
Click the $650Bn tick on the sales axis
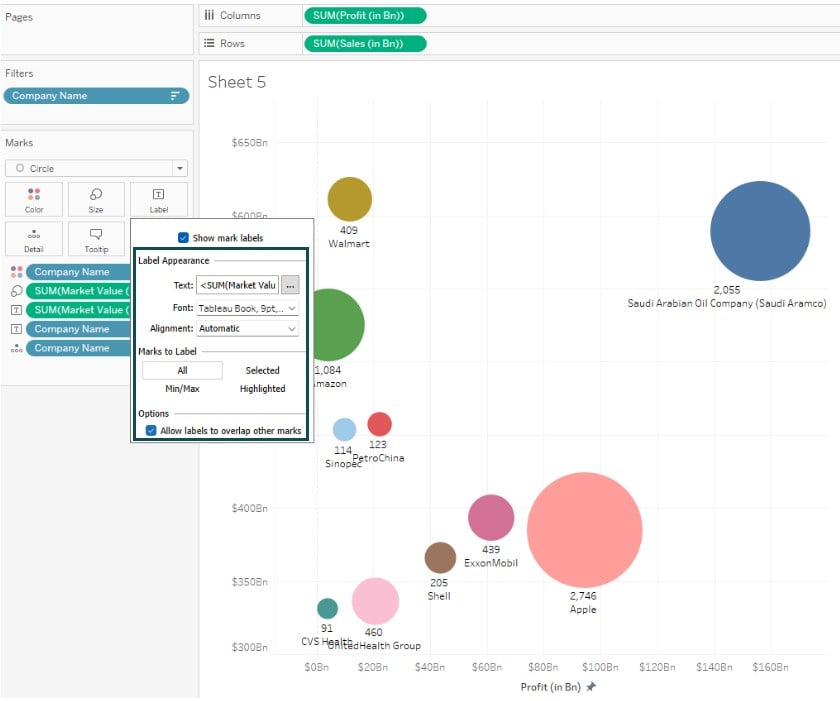pyautogui.click(x=250, y=142)
